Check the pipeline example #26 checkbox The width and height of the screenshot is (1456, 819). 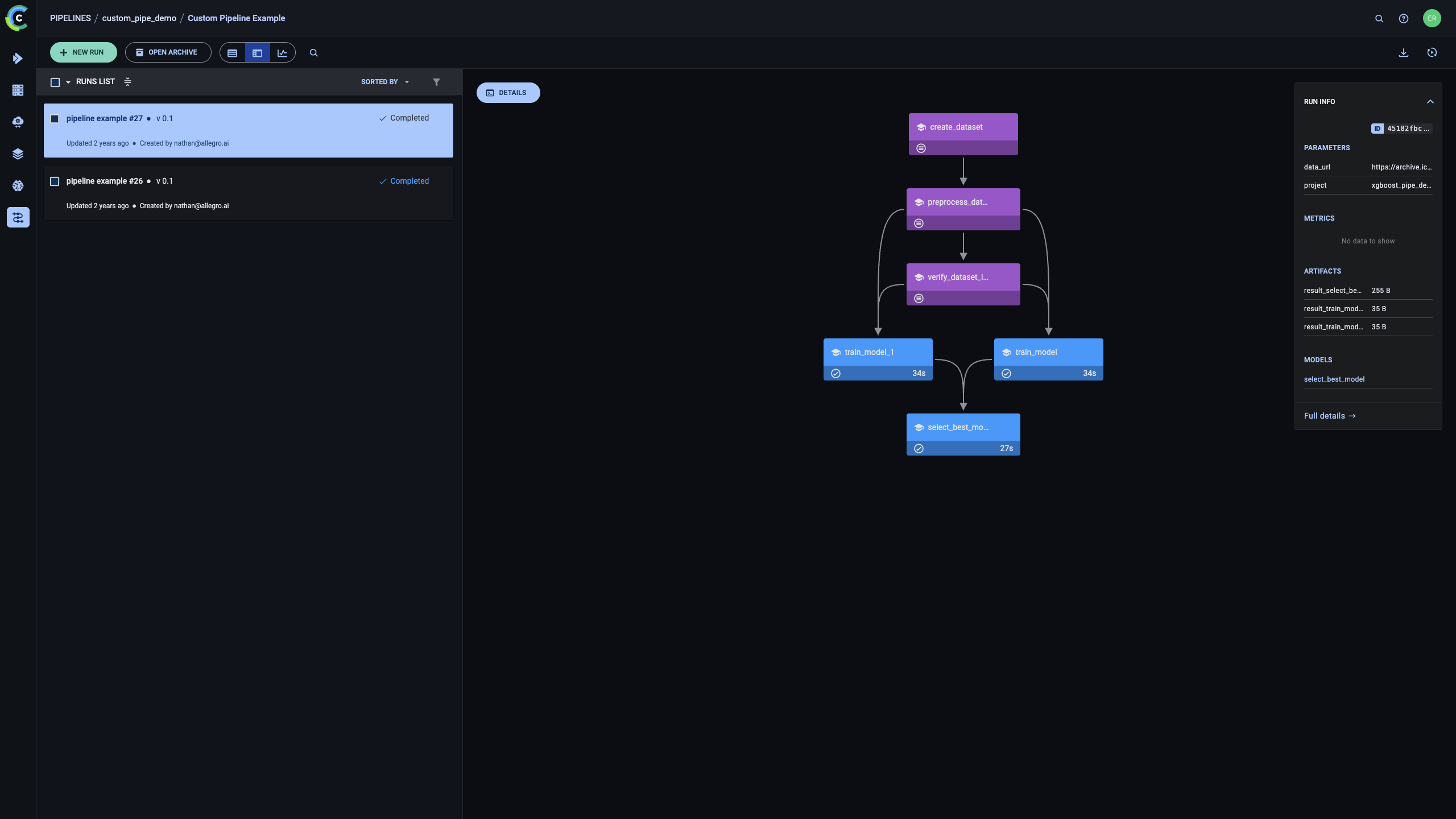(x=55, y=181)
